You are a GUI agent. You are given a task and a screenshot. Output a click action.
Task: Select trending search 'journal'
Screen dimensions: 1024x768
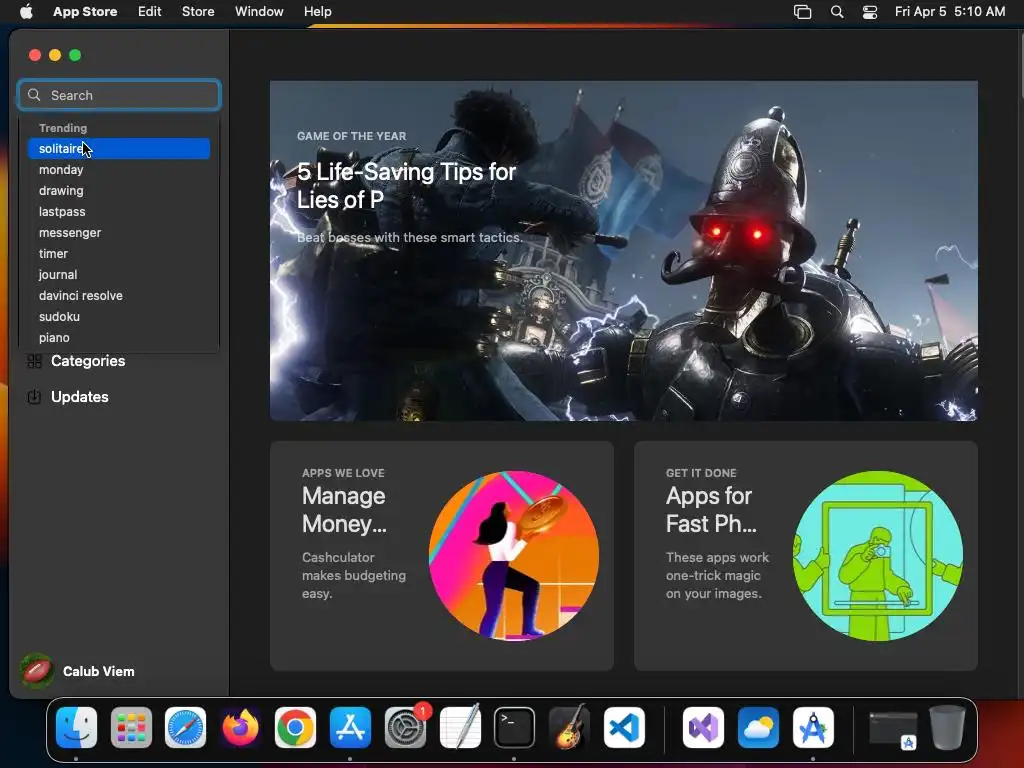119,274
